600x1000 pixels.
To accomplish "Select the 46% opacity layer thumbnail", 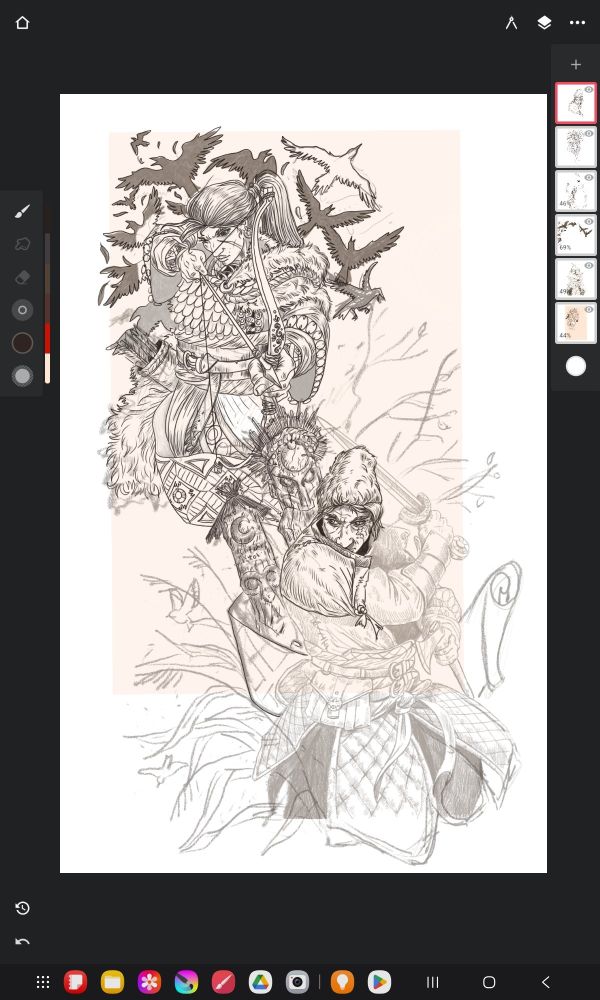I will [576, 191].
